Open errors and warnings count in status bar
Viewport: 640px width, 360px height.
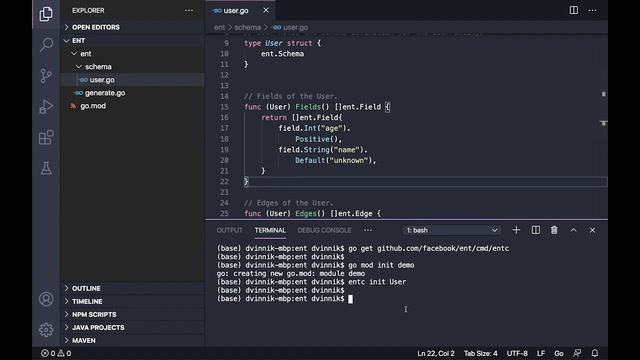(56, 353)
